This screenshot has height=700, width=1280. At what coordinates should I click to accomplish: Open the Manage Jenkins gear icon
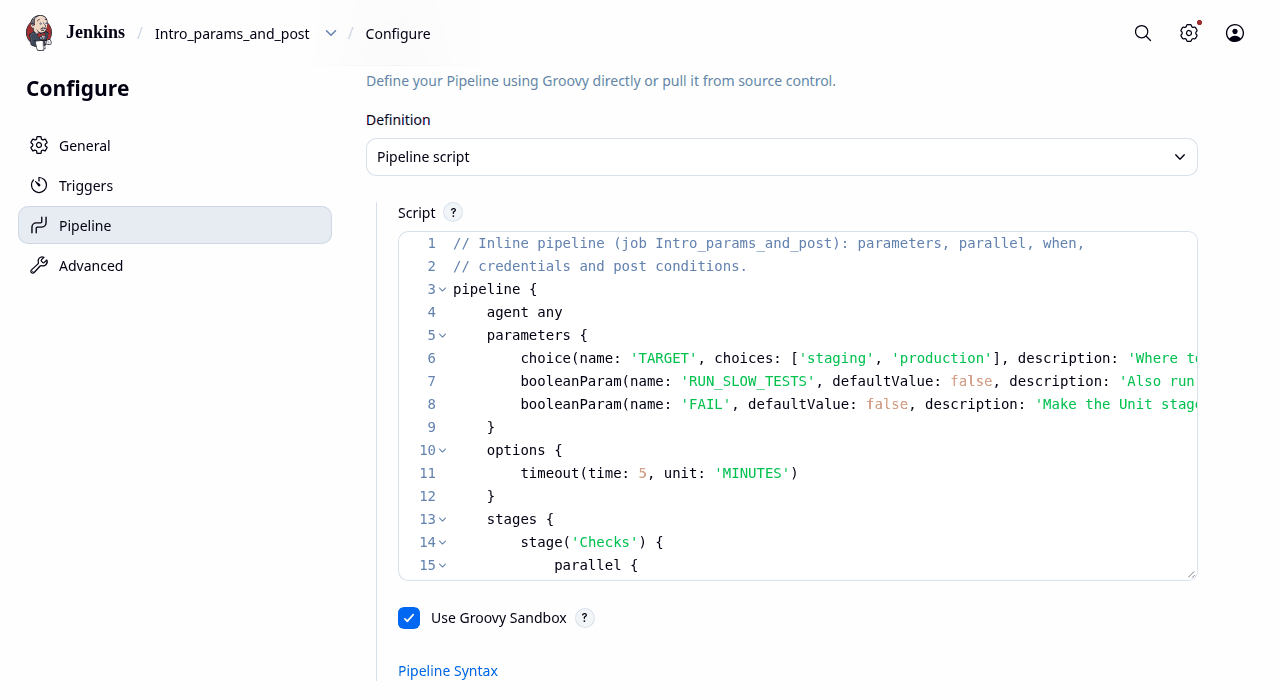coord(1189,33)
